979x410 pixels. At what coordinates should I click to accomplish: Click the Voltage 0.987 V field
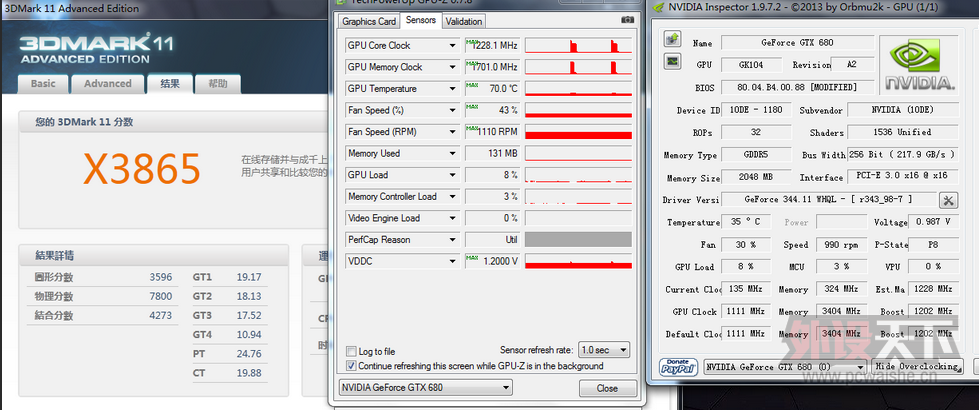point(933,222)
